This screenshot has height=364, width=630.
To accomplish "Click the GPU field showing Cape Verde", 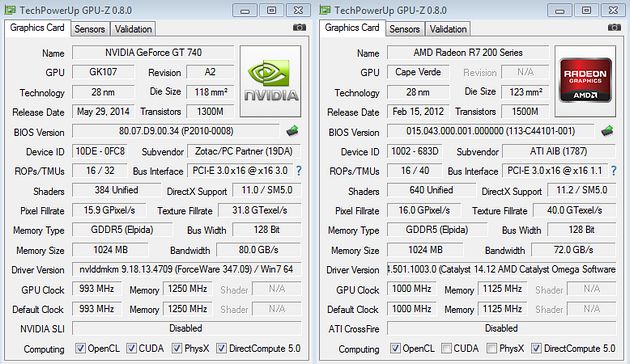I will pyautogui.click(x=418, y=72).
